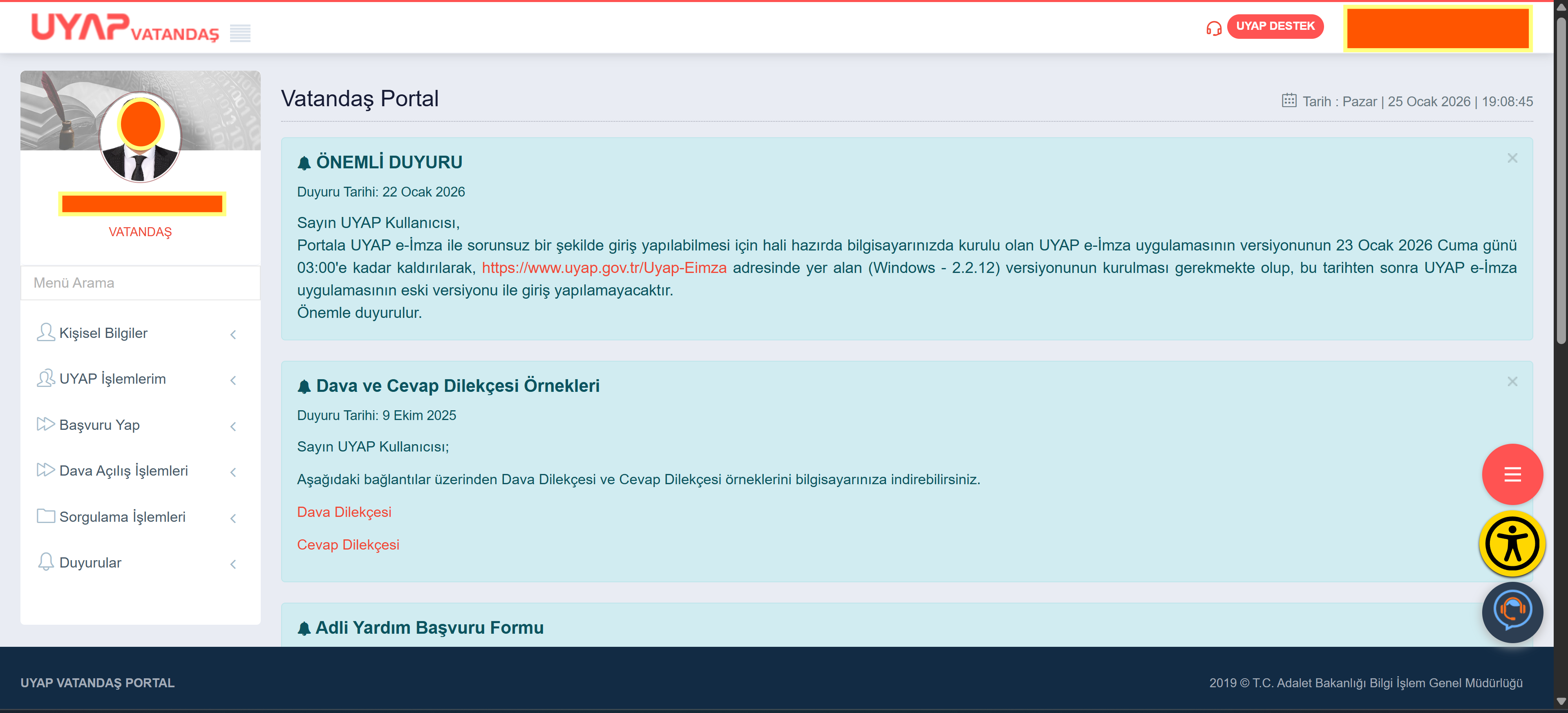Click the ÖNEMLİ DUYURU heading
Viewport: 1568px width, 713px height.
click(x=389, y=163)
